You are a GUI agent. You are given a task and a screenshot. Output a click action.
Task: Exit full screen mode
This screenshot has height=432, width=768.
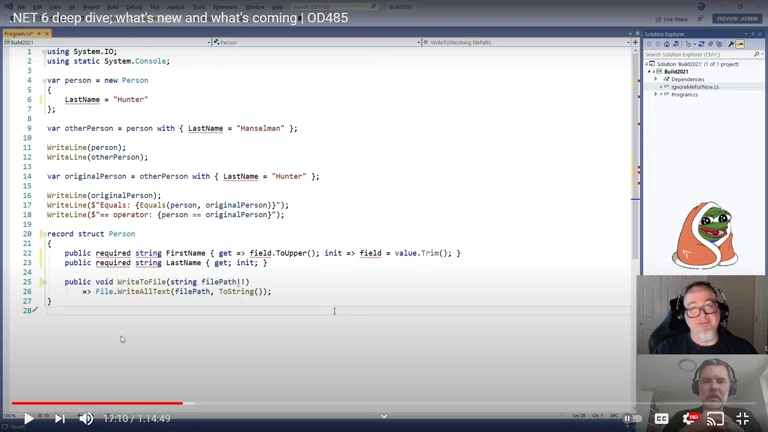(x=743, y=418)
